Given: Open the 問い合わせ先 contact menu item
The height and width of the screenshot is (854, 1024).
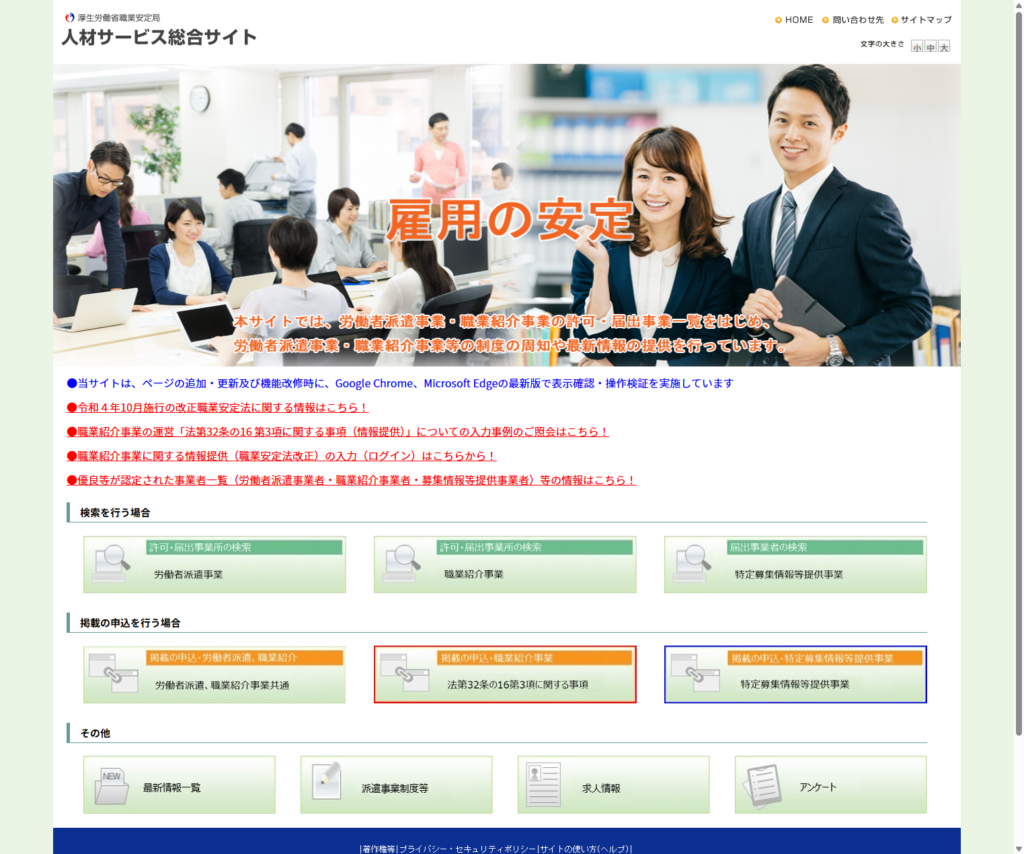Looking at the screenshot, I should coord(857,20).
